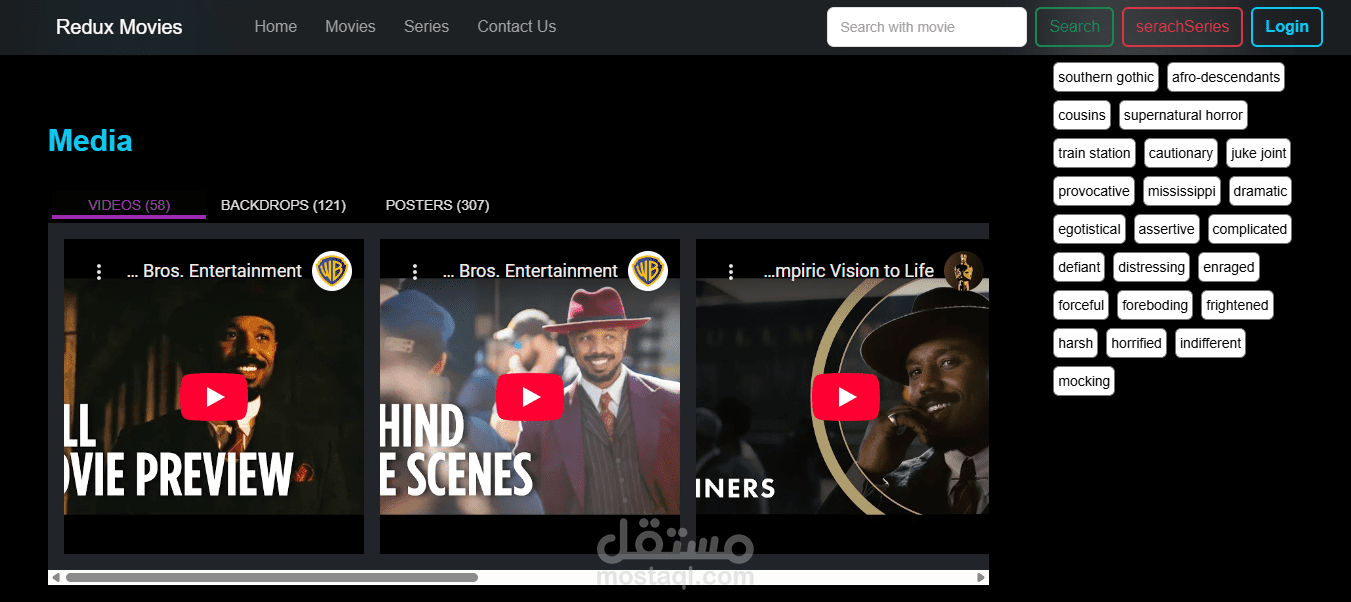The image size is (1351, 602).
Task: Click the Vision to Life video title
Action: (848, 271)
